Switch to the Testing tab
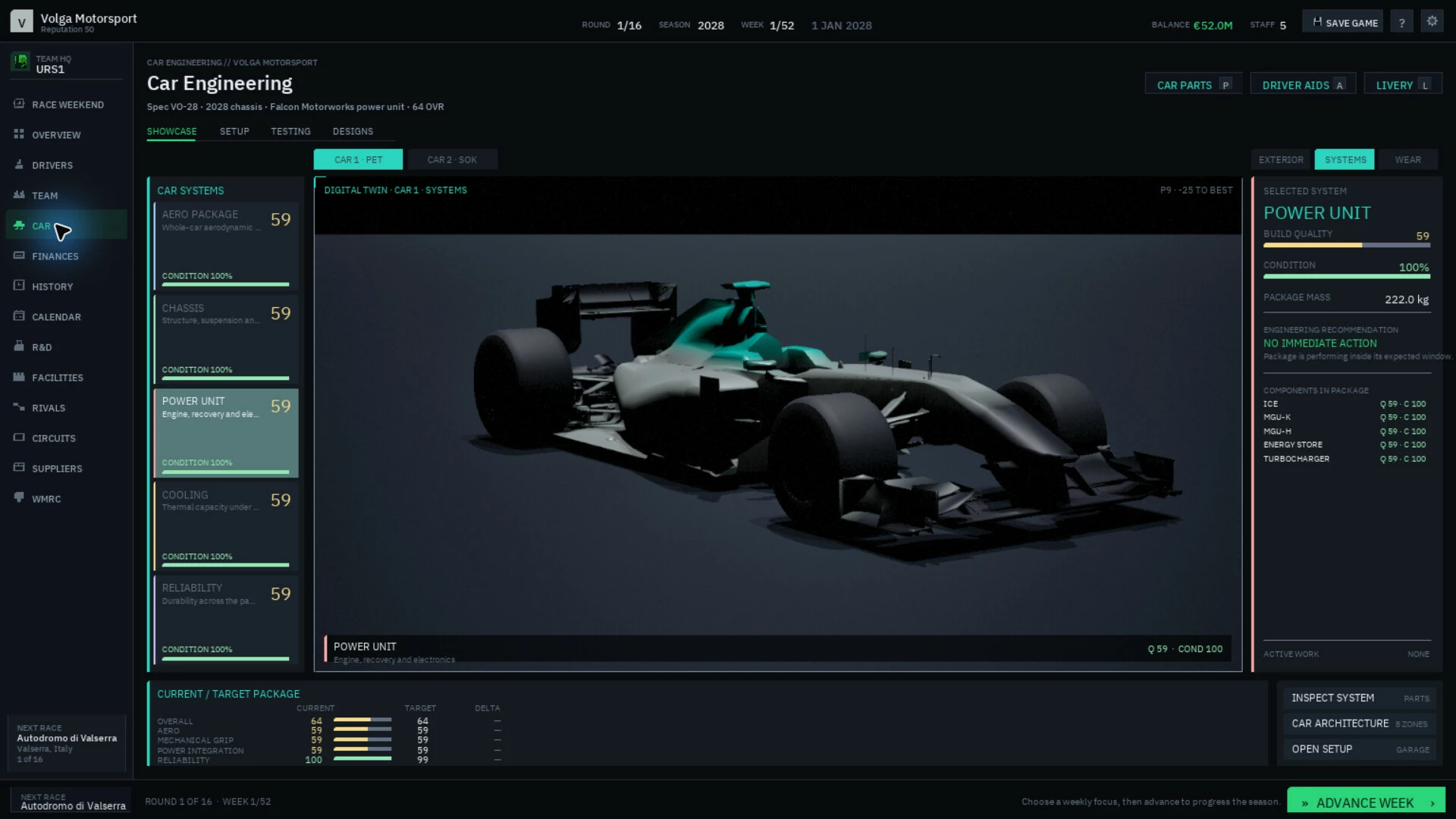 point(290,131)
